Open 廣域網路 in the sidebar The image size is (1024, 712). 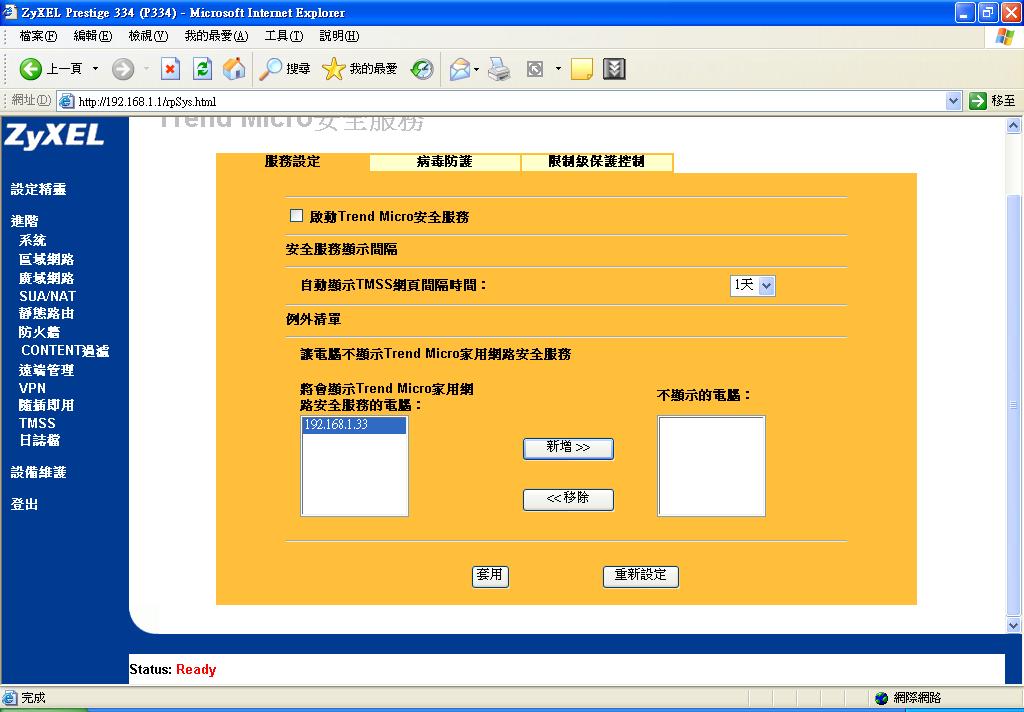tap(46, 278)
